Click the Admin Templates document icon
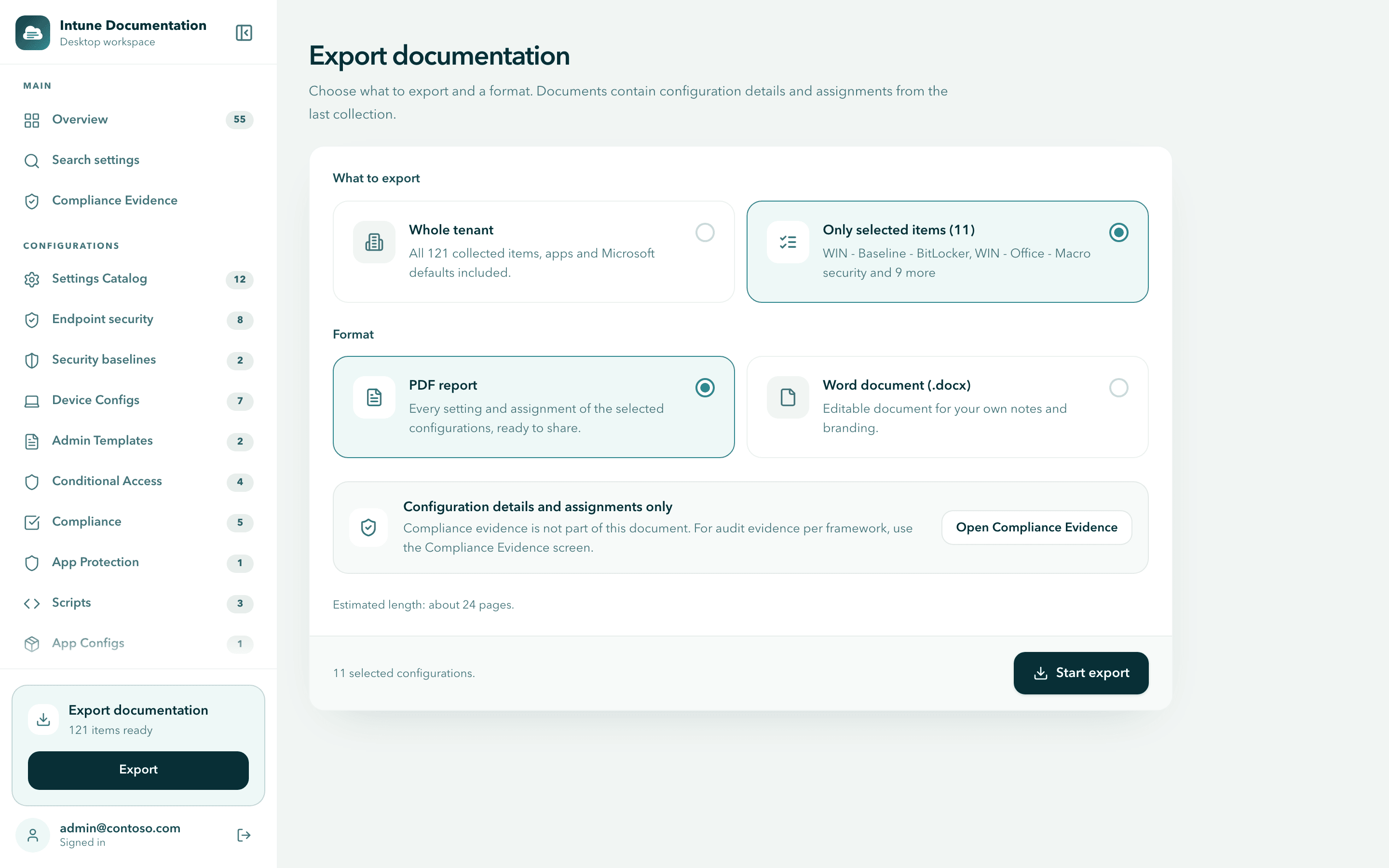 [x=31, y=441]
